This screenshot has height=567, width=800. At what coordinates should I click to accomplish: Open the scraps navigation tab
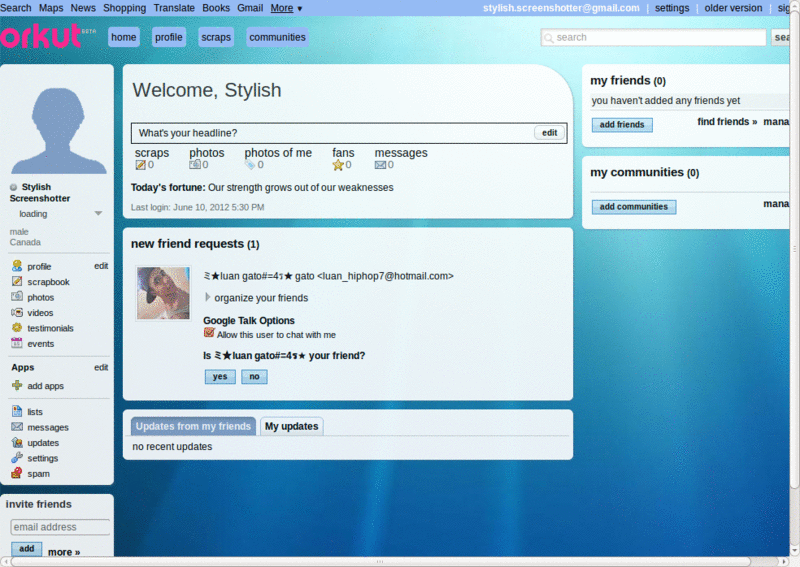[216, 37]
